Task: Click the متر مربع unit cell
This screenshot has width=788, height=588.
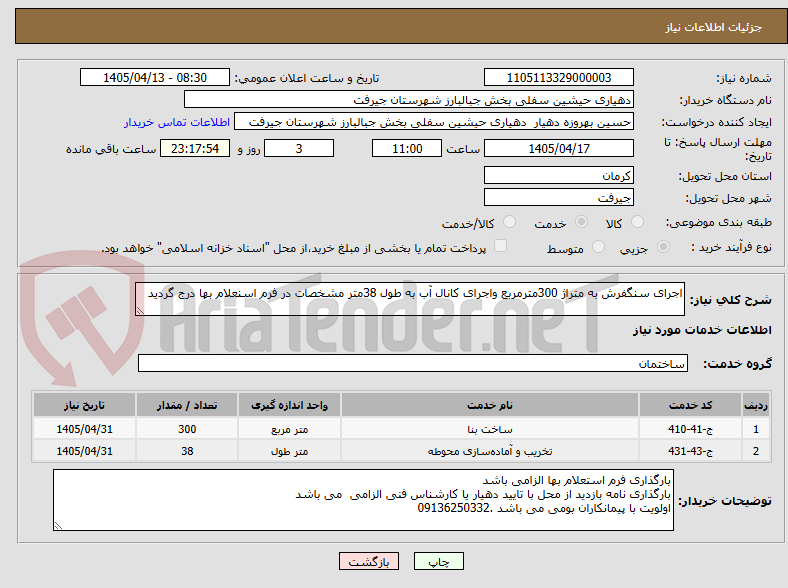Action: (x=289, y=429)
